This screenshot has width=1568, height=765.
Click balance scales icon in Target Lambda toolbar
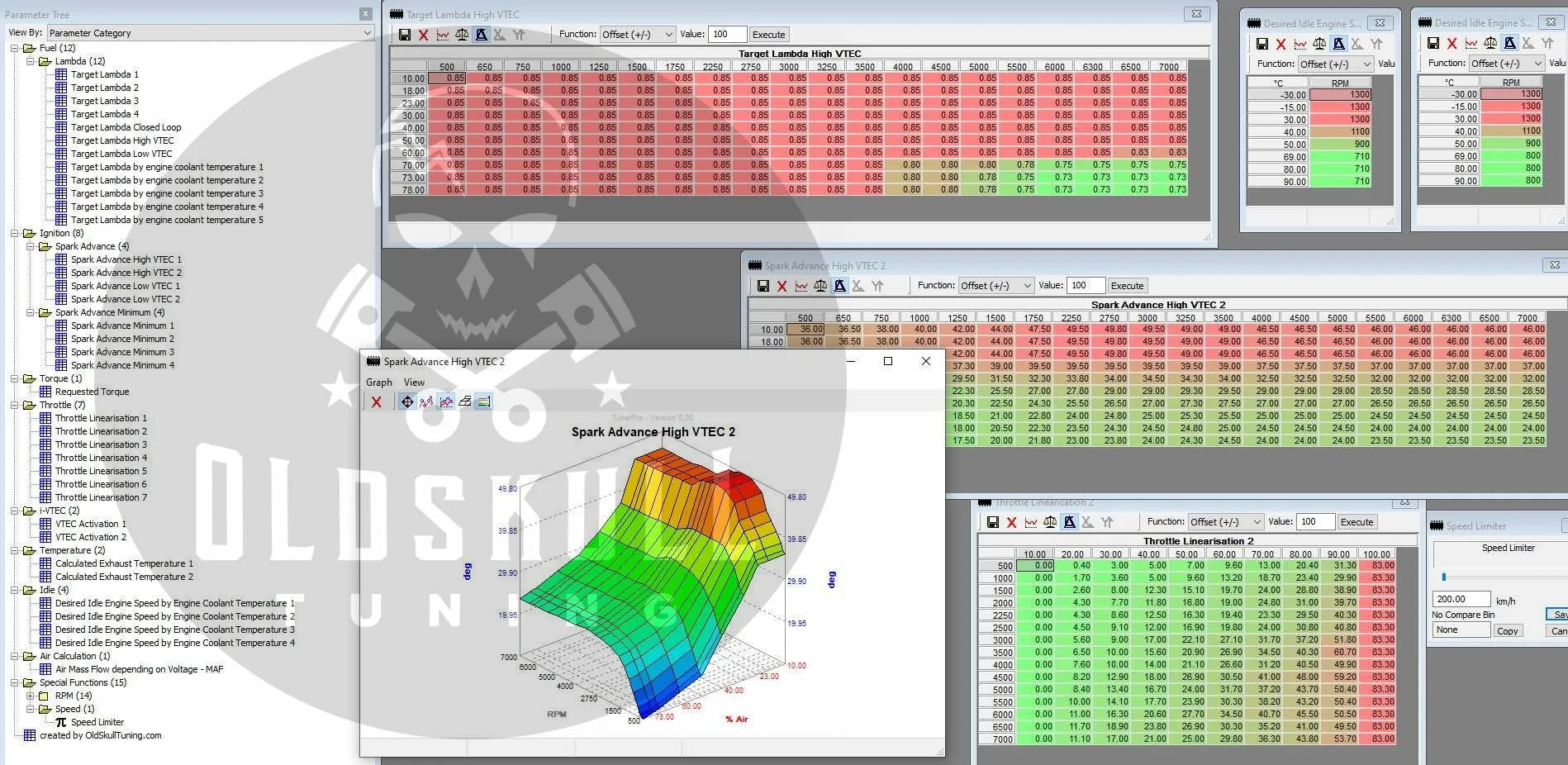462,35
